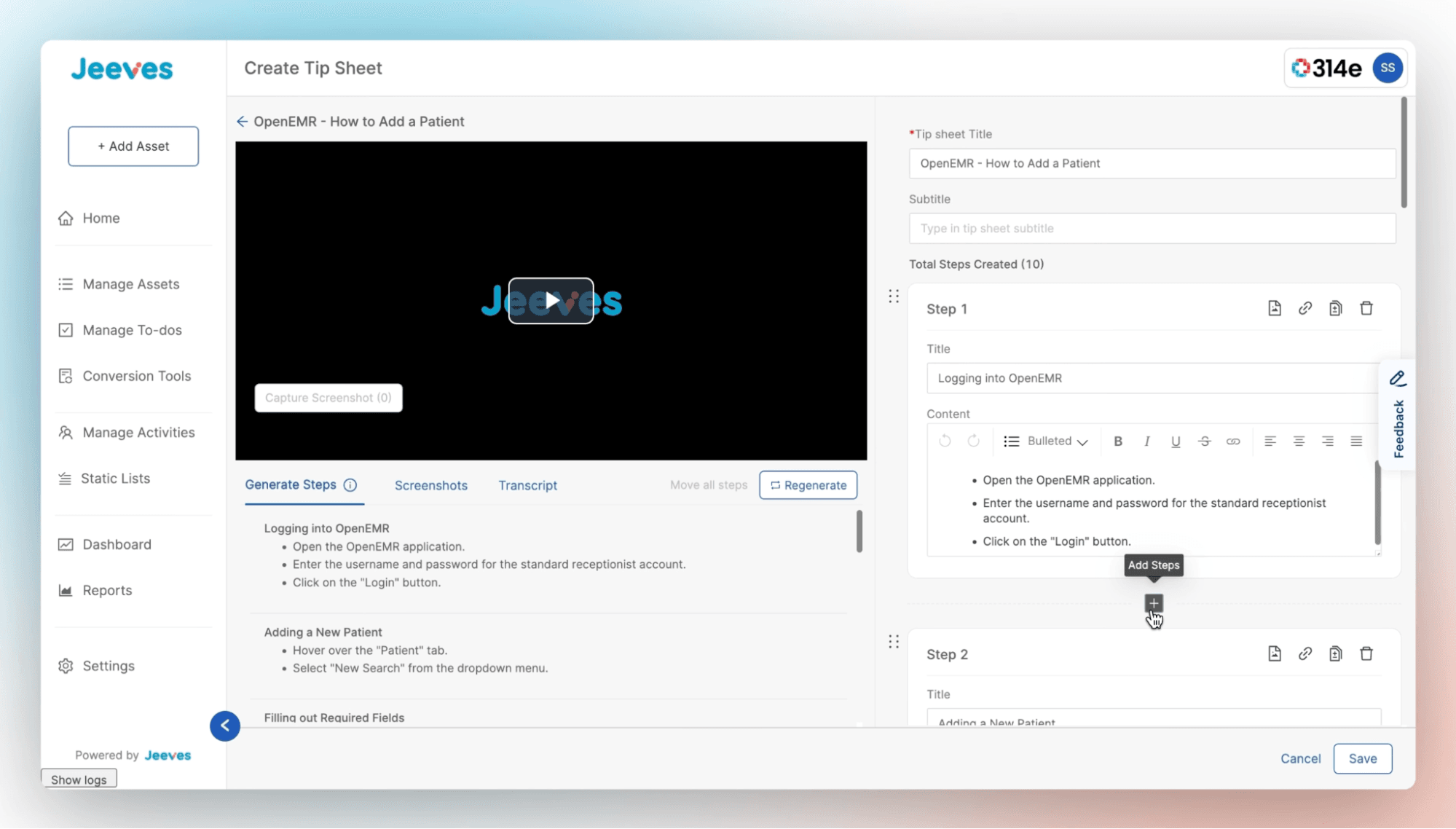Toggle italic formatting in content editor

(1146, 441)
